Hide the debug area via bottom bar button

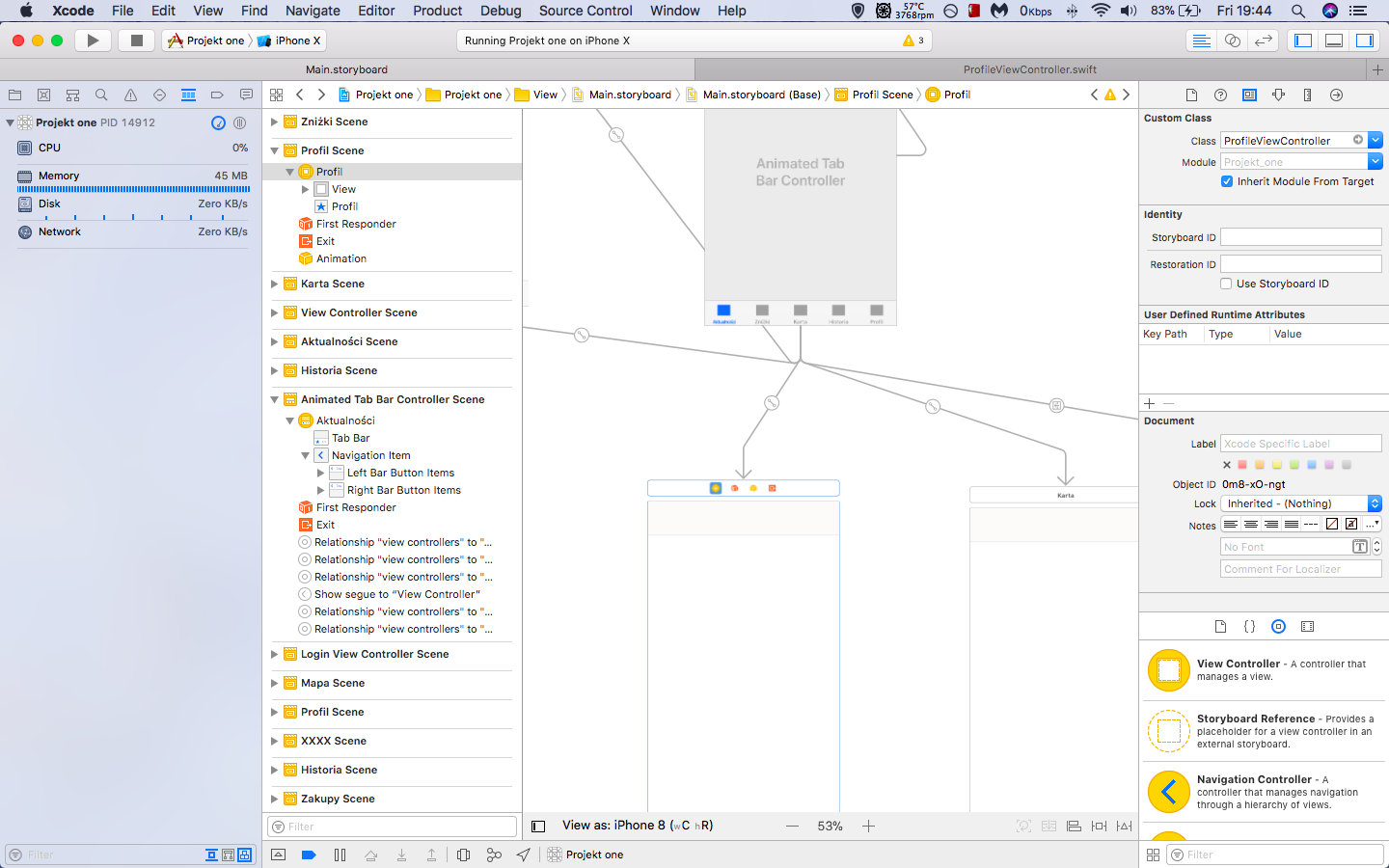tap(278, 854)
